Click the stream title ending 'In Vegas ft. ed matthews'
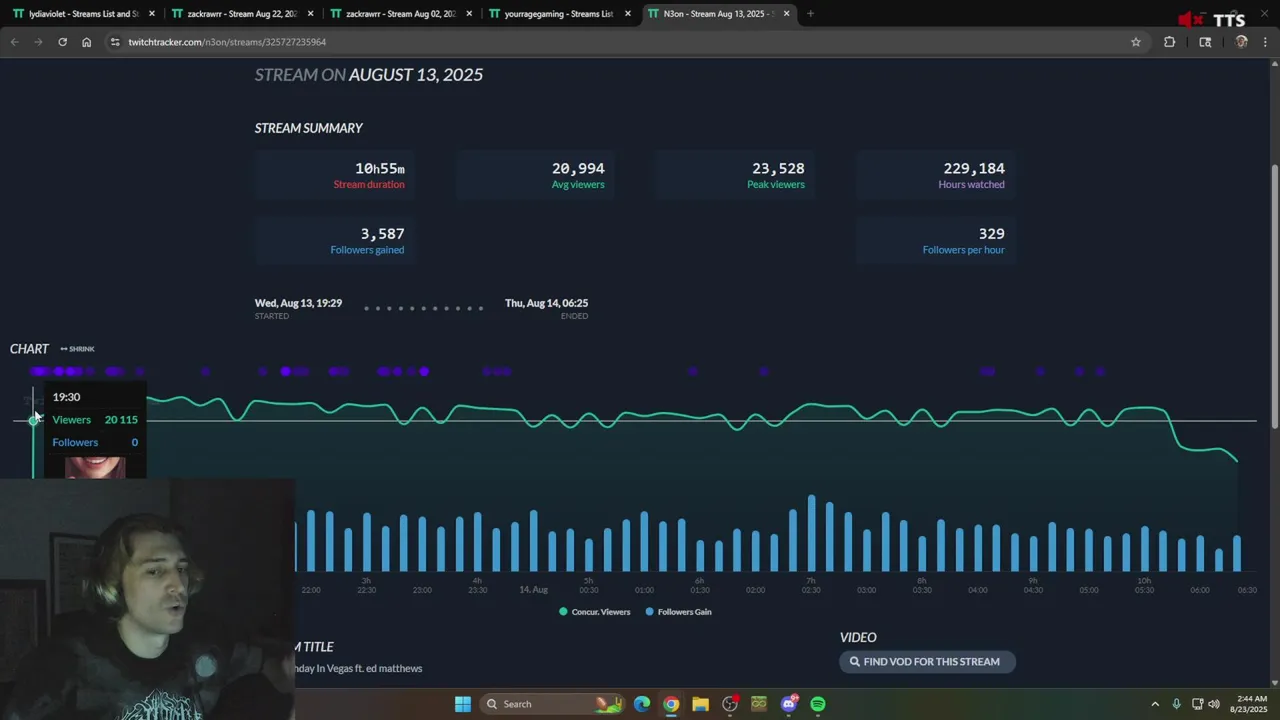 click(x=360, y=668)
